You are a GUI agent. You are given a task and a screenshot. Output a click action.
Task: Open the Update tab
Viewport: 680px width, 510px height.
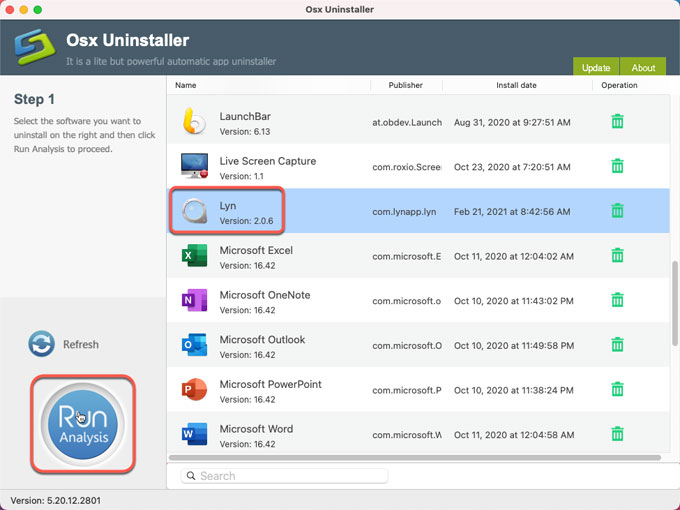click(x=596, y=68)
